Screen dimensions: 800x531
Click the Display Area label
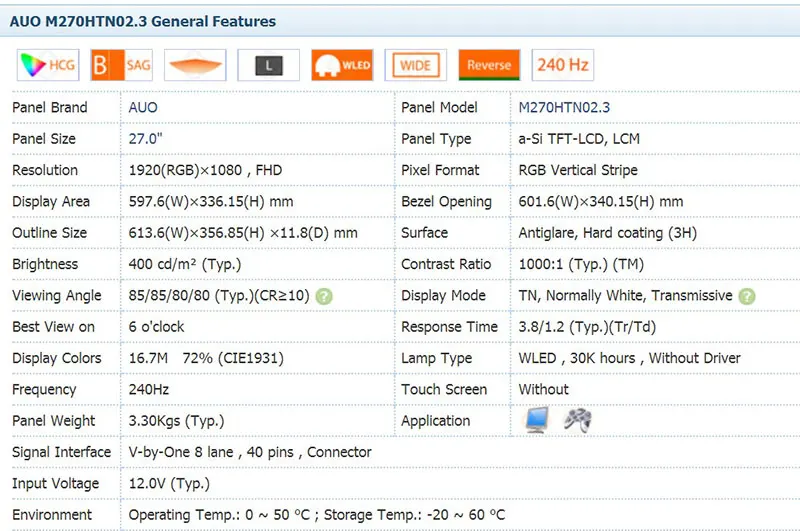(51, 201)
